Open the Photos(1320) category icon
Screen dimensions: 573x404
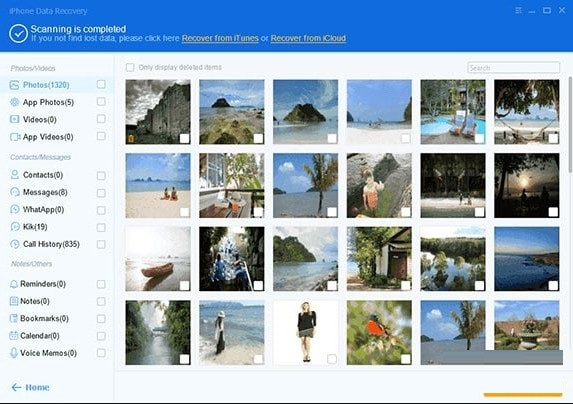[x=14, y=85]
